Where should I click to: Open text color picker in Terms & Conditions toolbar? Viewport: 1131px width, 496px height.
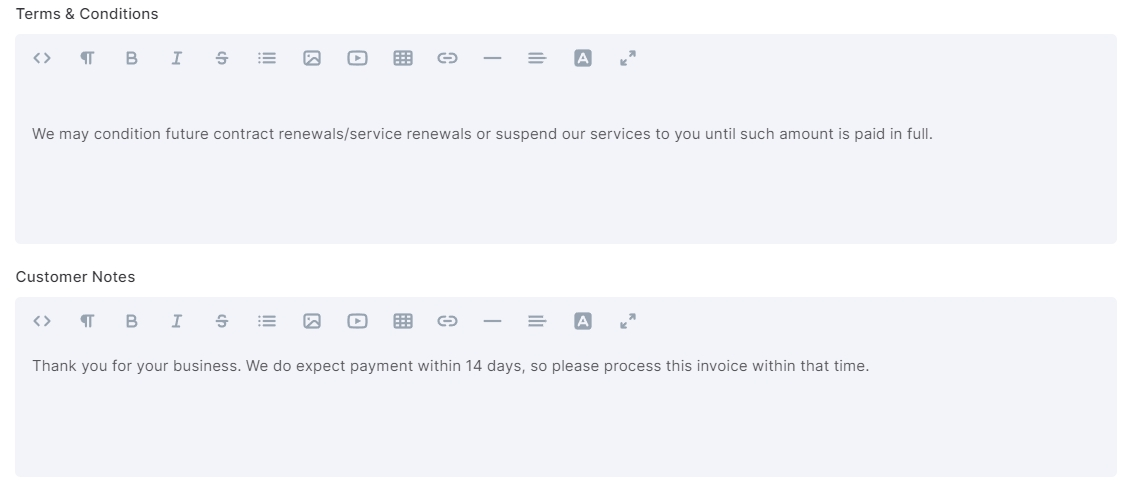(x=583, y=58)
